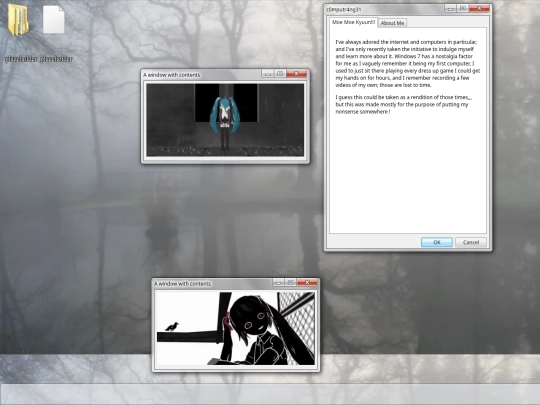
Task: Minimize the window showing the teal-haired figure
Action: point(268,74)
